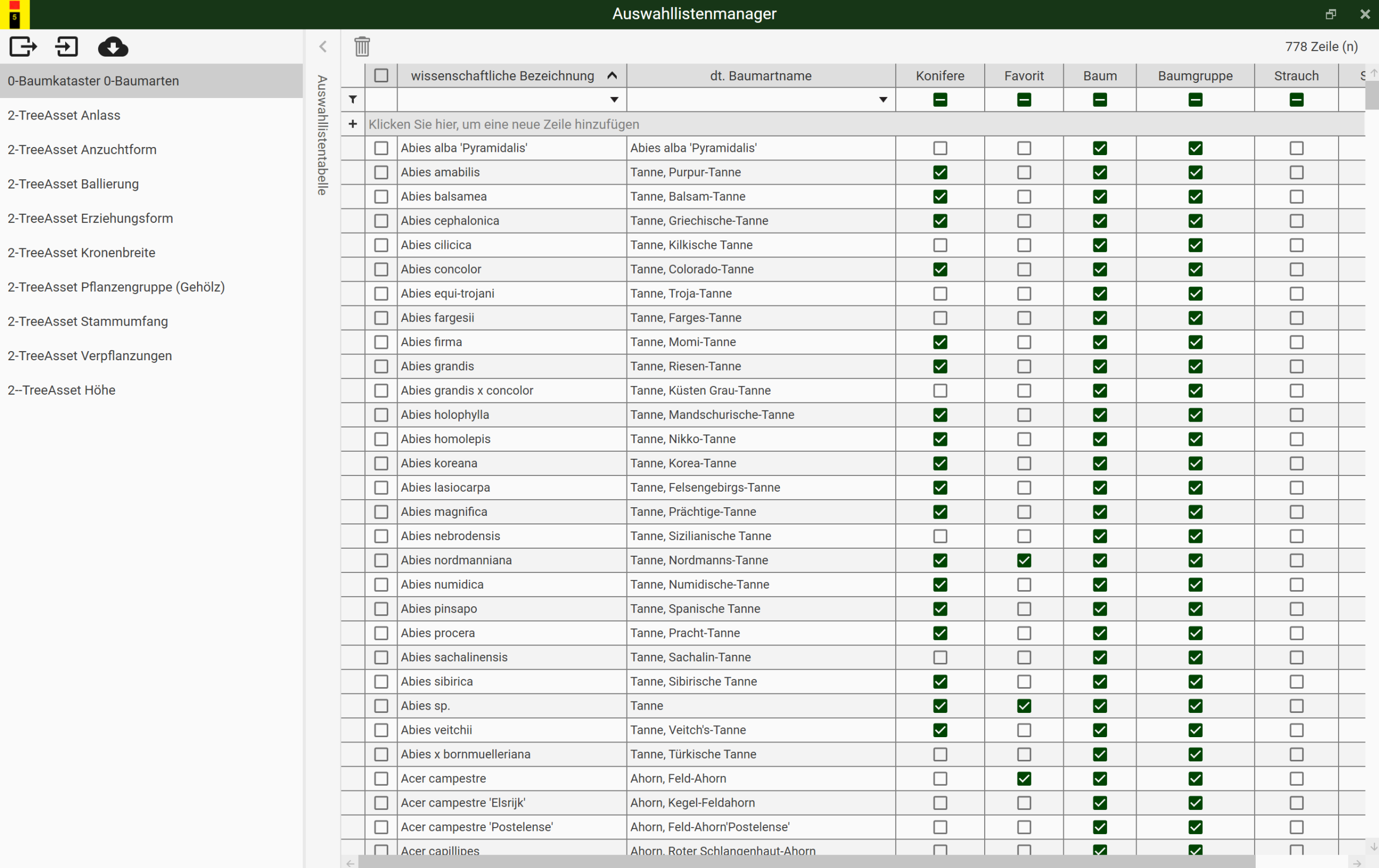This screenshot has width=1379, height=868.
Task: Check Strauch for Abies sibirica
Action: [x=1296, y=682]
